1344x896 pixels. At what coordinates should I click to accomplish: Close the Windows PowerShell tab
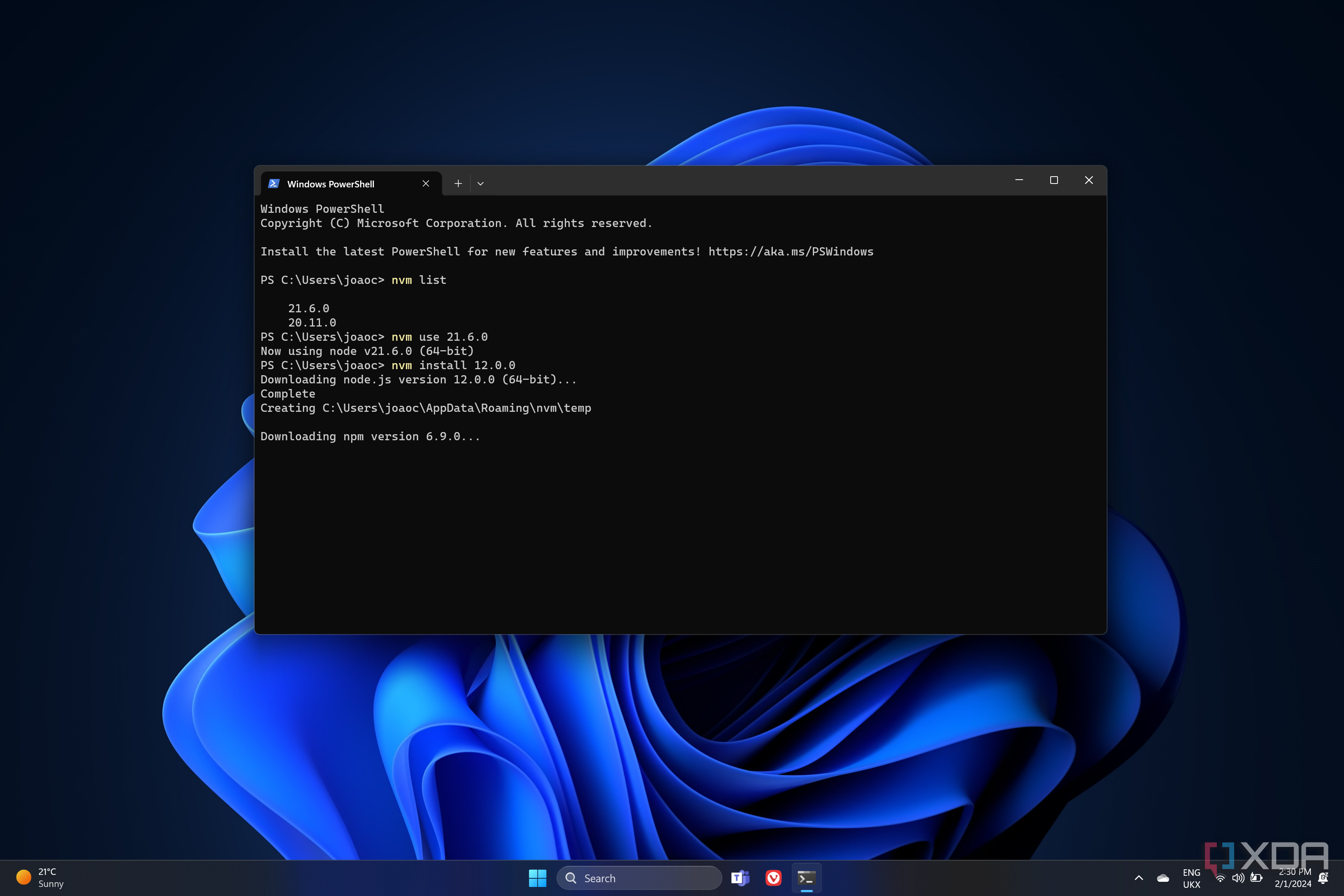tap(426, 184)
